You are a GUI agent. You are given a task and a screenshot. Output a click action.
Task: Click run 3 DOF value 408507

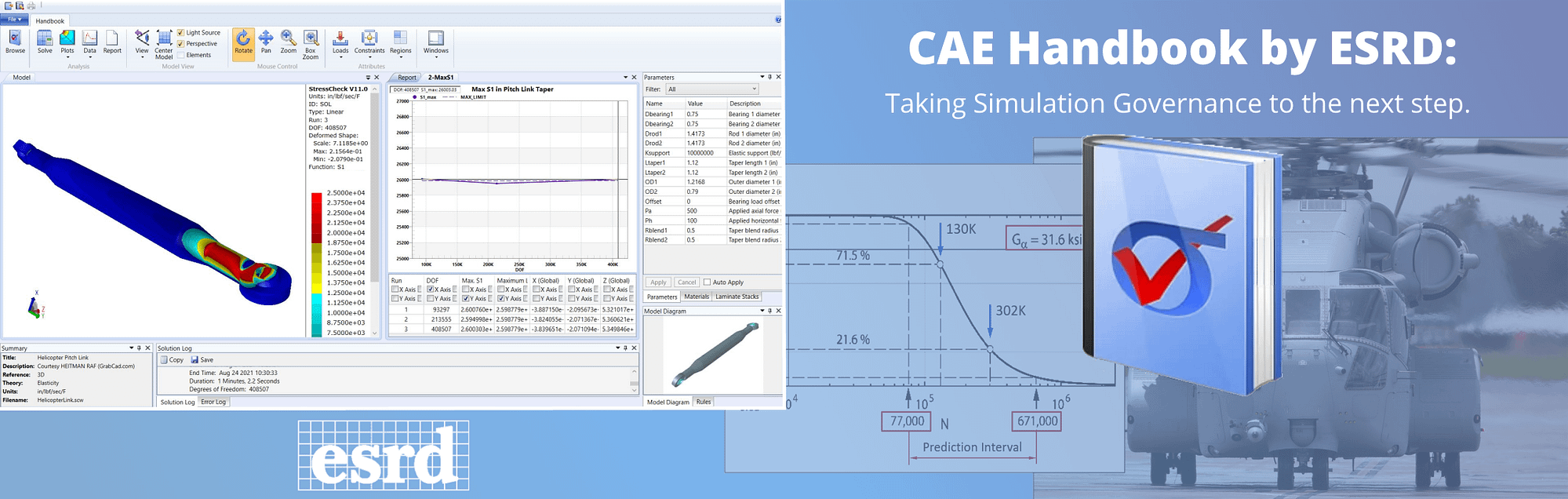441,330
